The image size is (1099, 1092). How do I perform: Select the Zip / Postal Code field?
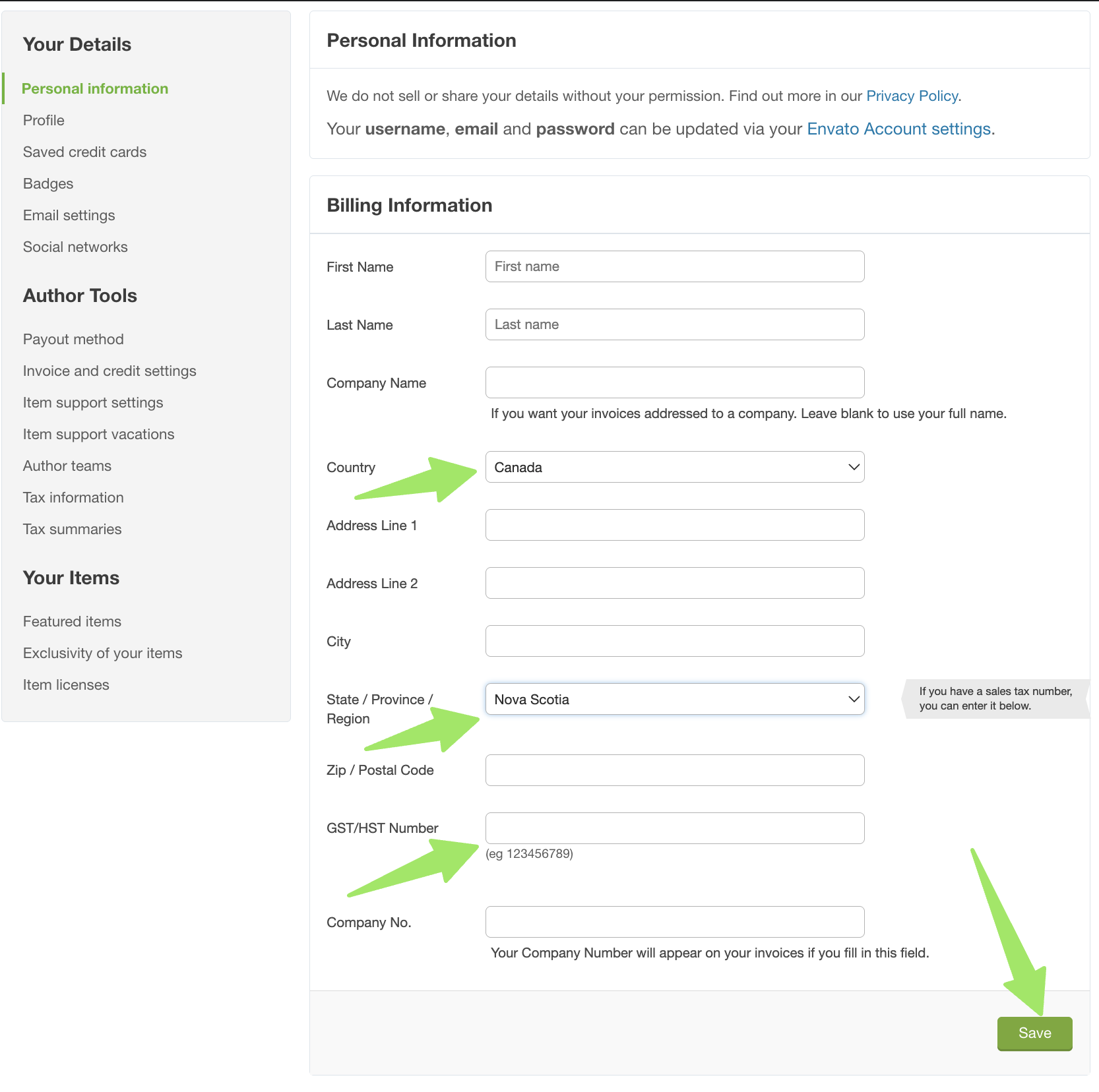click(675, 770)
